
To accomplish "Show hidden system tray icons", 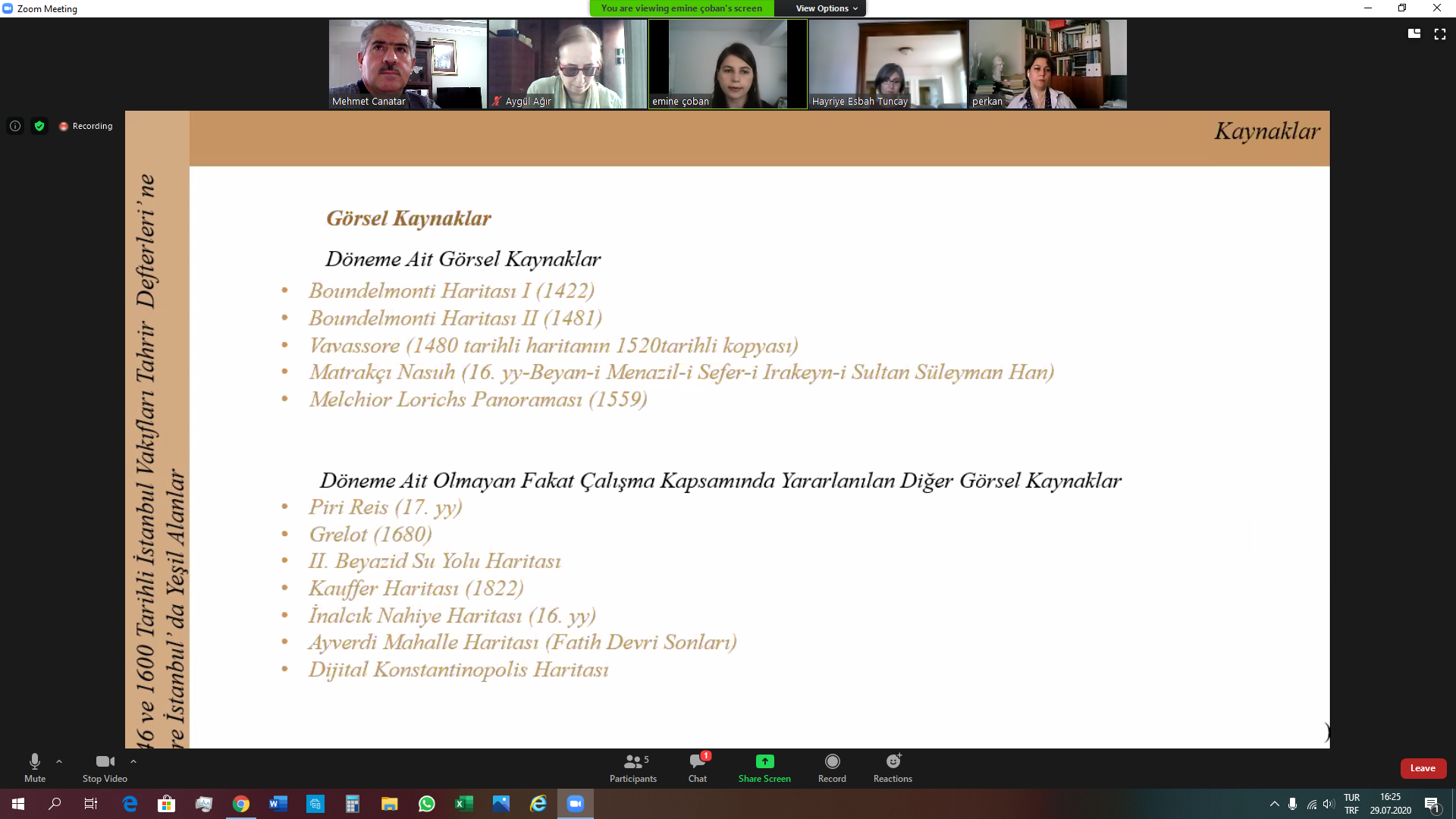I will [x=1275, y=804].
